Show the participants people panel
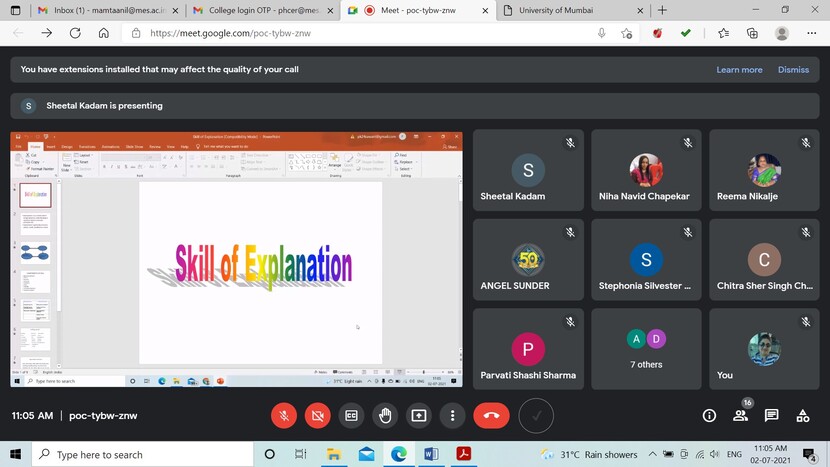Image resolution: width=830 pixels, height=467 pixels. (741, 415)
